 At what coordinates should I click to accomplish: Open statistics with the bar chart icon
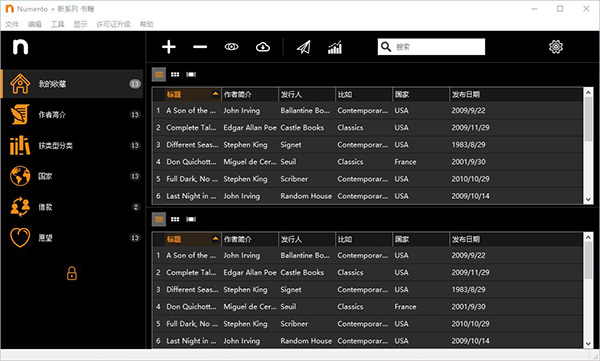[x=335, y=47]
